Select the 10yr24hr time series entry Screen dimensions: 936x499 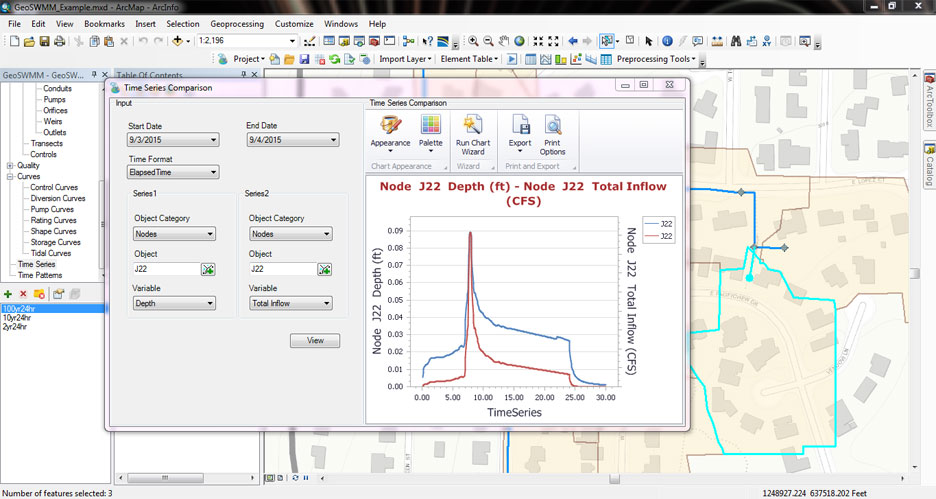pos(17,318)
